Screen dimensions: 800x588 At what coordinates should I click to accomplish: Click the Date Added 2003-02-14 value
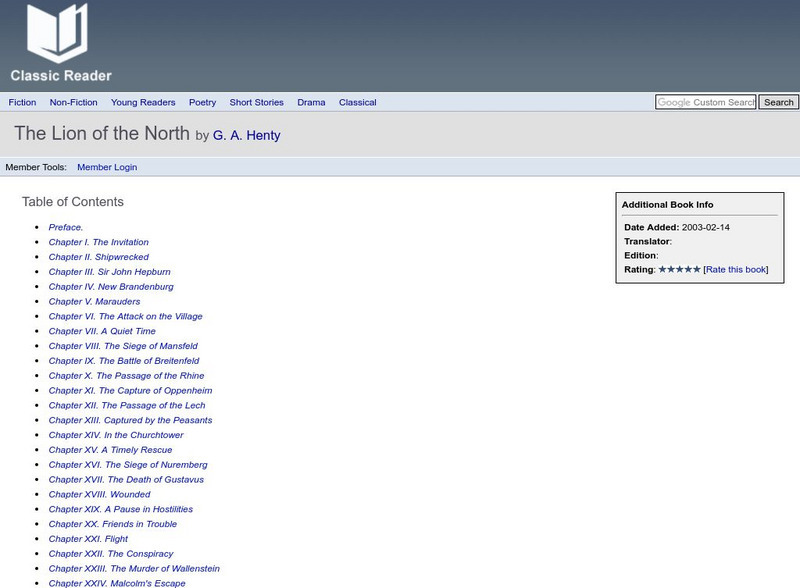tap(706, 227)
